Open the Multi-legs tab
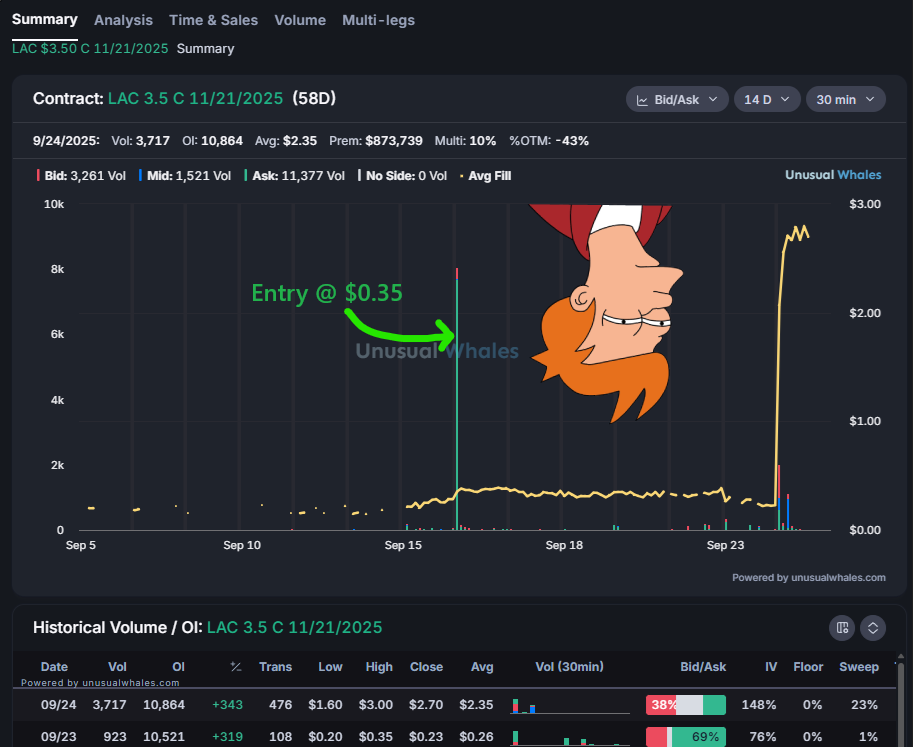Screen dimensions: 913x747 point(378,20)
